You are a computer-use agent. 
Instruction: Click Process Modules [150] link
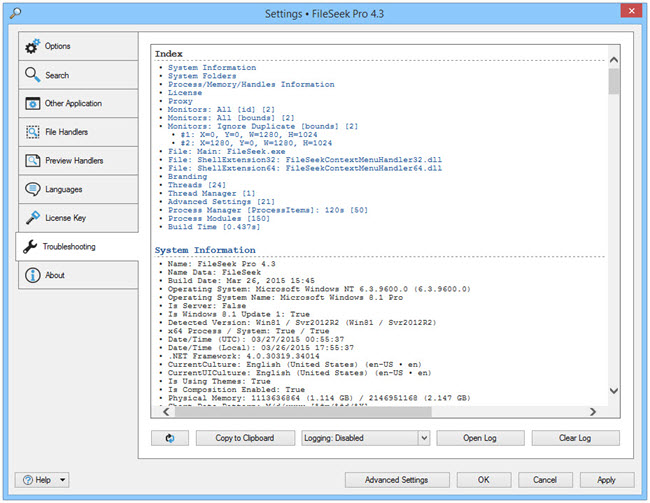tap(219, 218)
